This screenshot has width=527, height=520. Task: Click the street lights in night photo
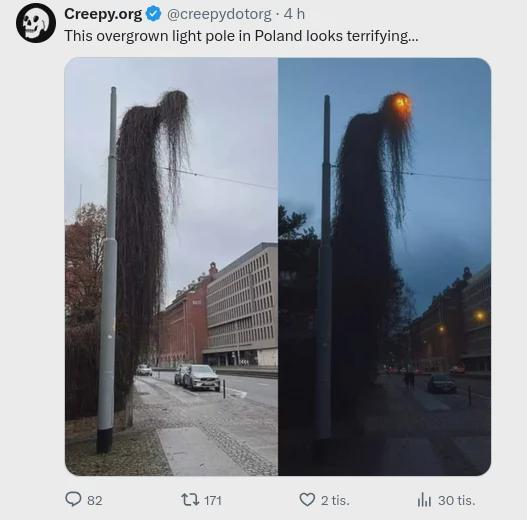pyautogui.click(x=460, y=322)
